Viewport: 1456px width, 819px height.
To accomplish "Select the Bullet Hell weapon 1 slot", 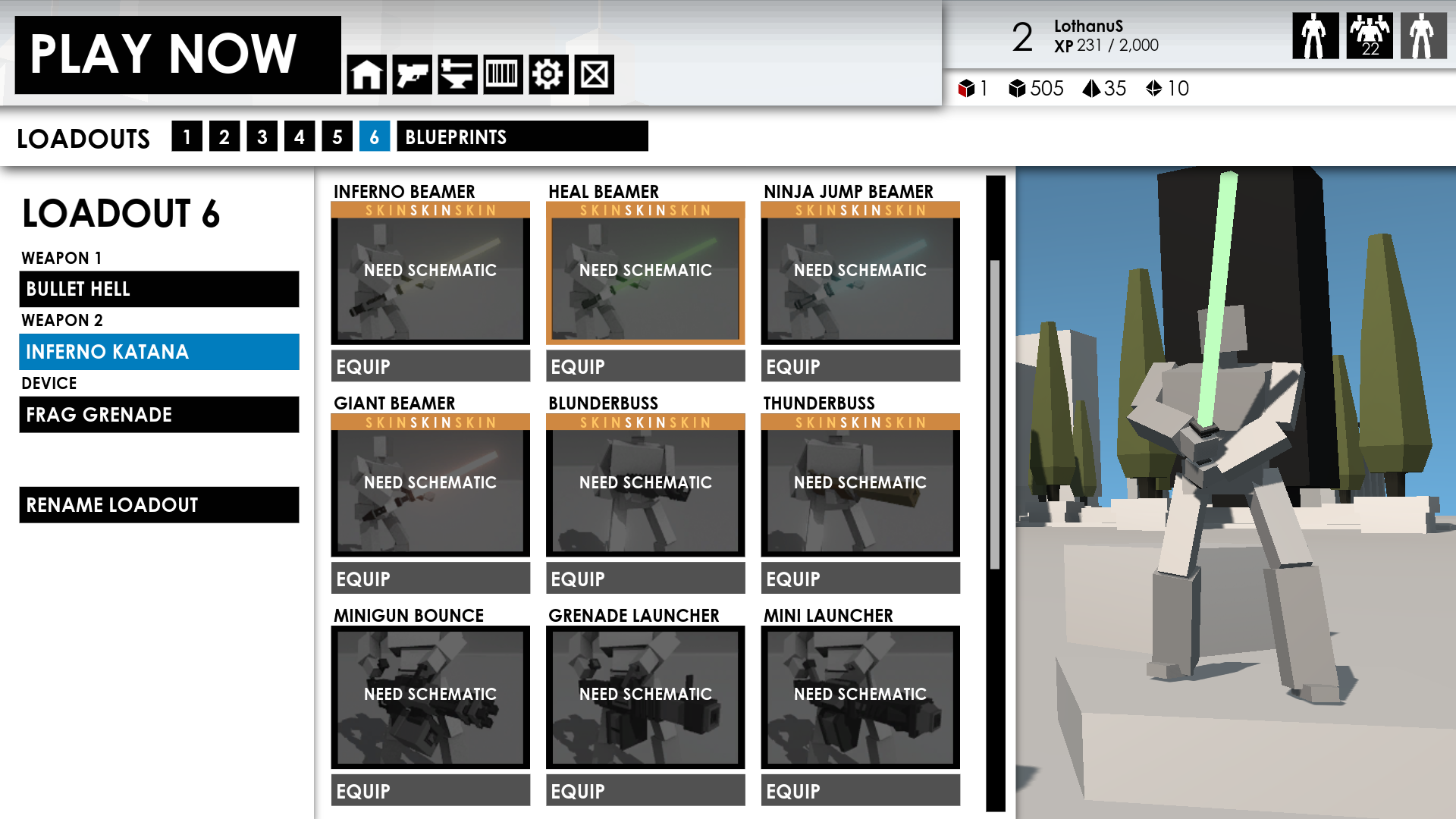I will tap(159, 289).
